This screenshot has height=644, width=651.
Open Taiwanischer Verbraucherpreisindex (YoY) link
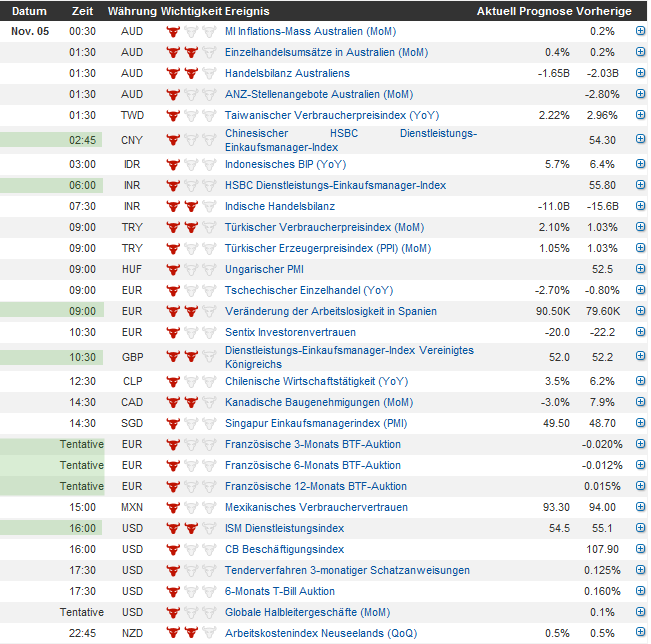pos(332,115)
